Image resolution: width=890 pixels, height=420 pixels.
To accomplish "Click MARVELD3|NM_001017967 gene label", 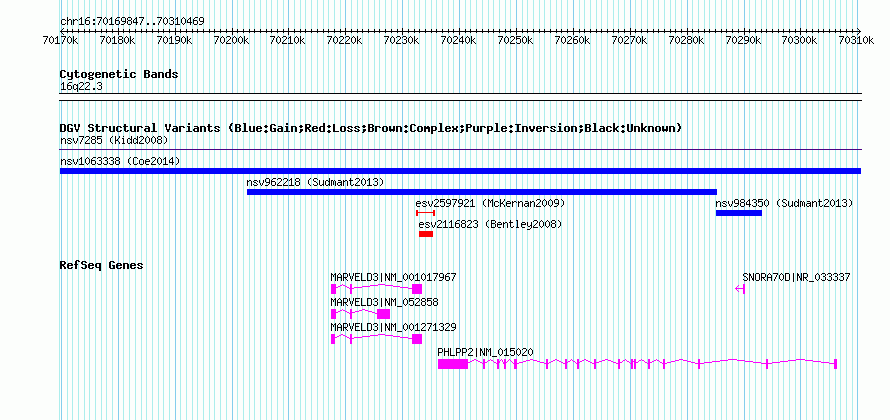I will (x=393, y=277).
